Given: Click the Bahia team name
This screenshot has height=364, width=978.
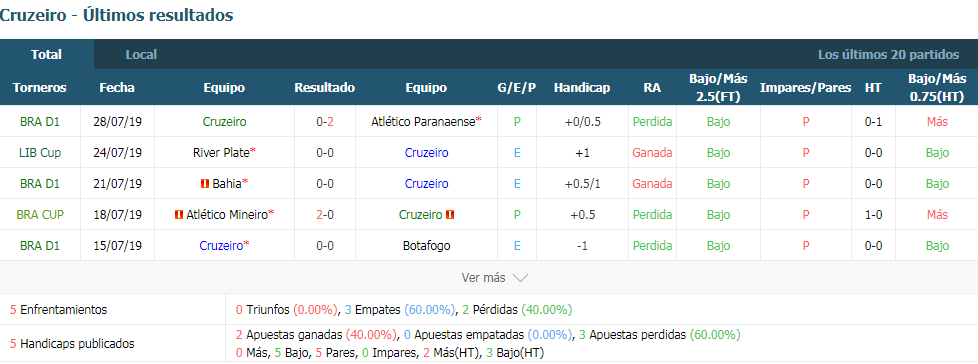Looking at the screenshot, I should 227,183.
